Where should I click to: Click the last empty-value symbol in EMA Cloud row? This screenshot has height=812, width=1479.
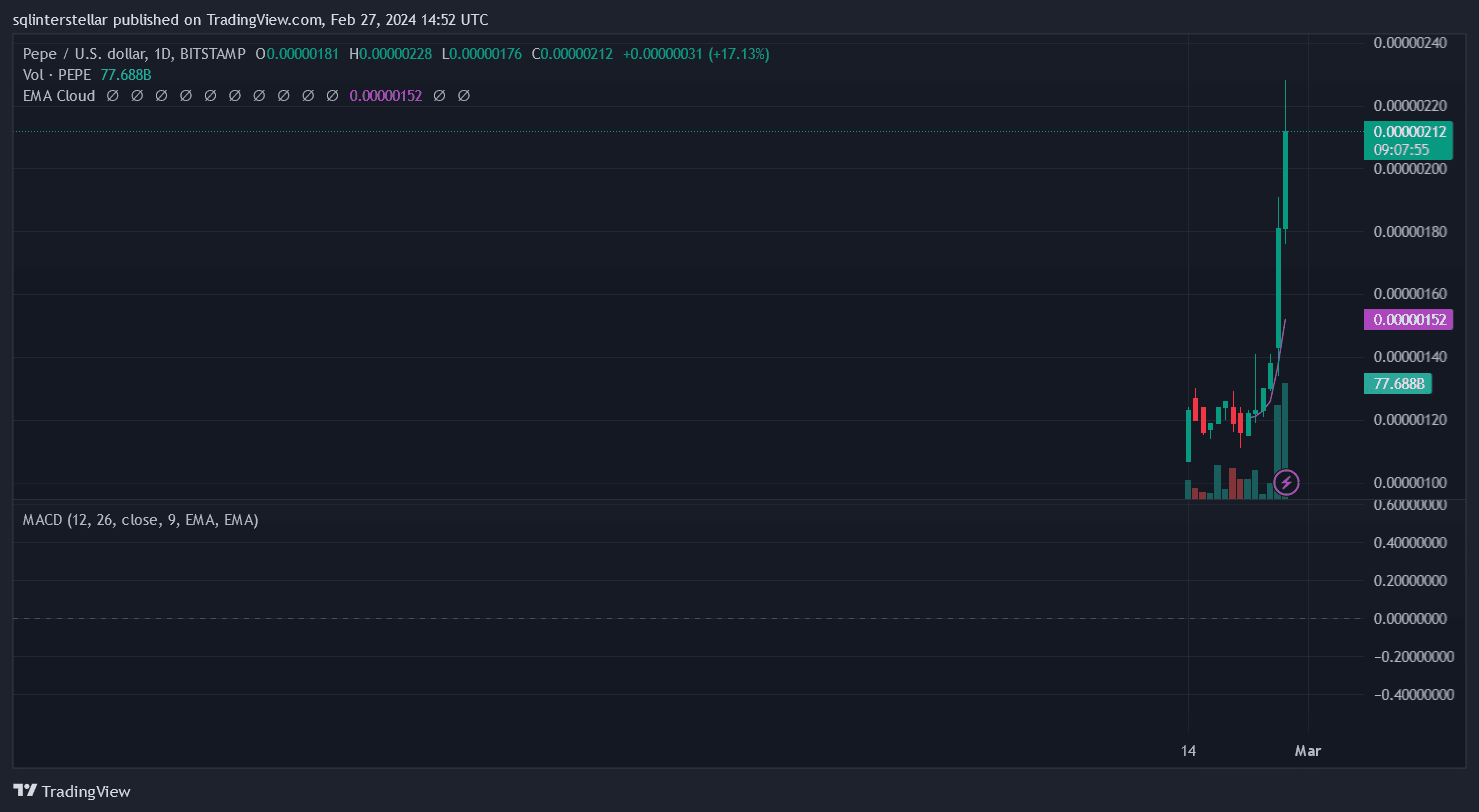(463, 96)
